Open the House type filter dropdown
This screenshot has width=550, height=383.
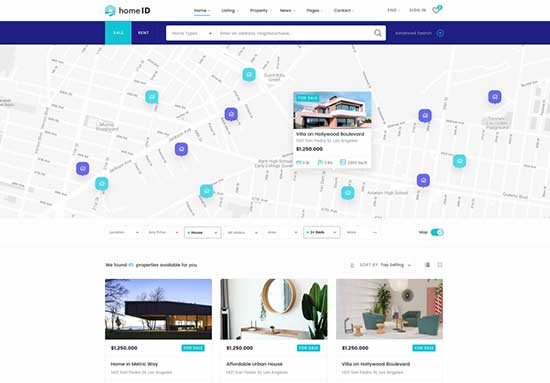click(x=203, y=233)
